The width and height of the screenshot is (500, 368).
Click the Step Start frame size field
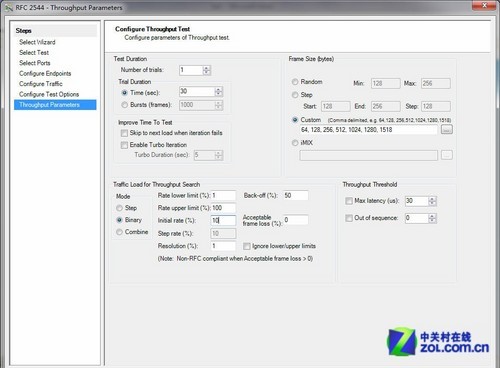[336, 106]
